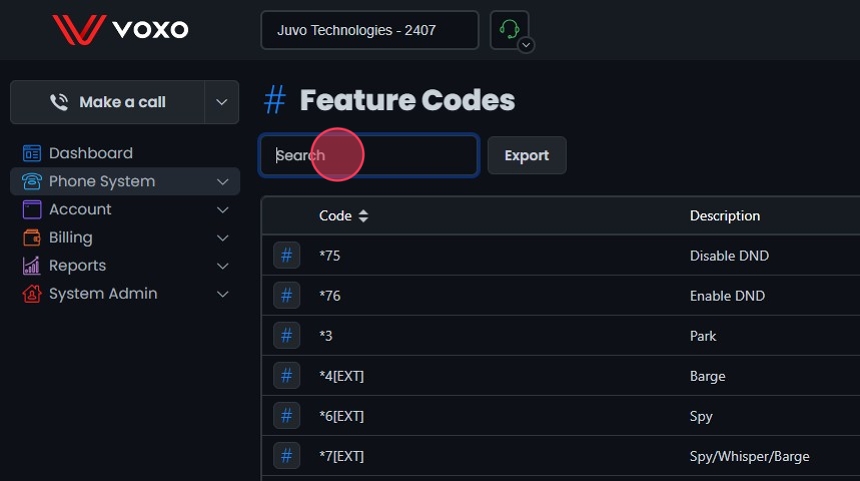Open System Admin menu
This screenshot has height=481, width=860.
tap(102, 294)
